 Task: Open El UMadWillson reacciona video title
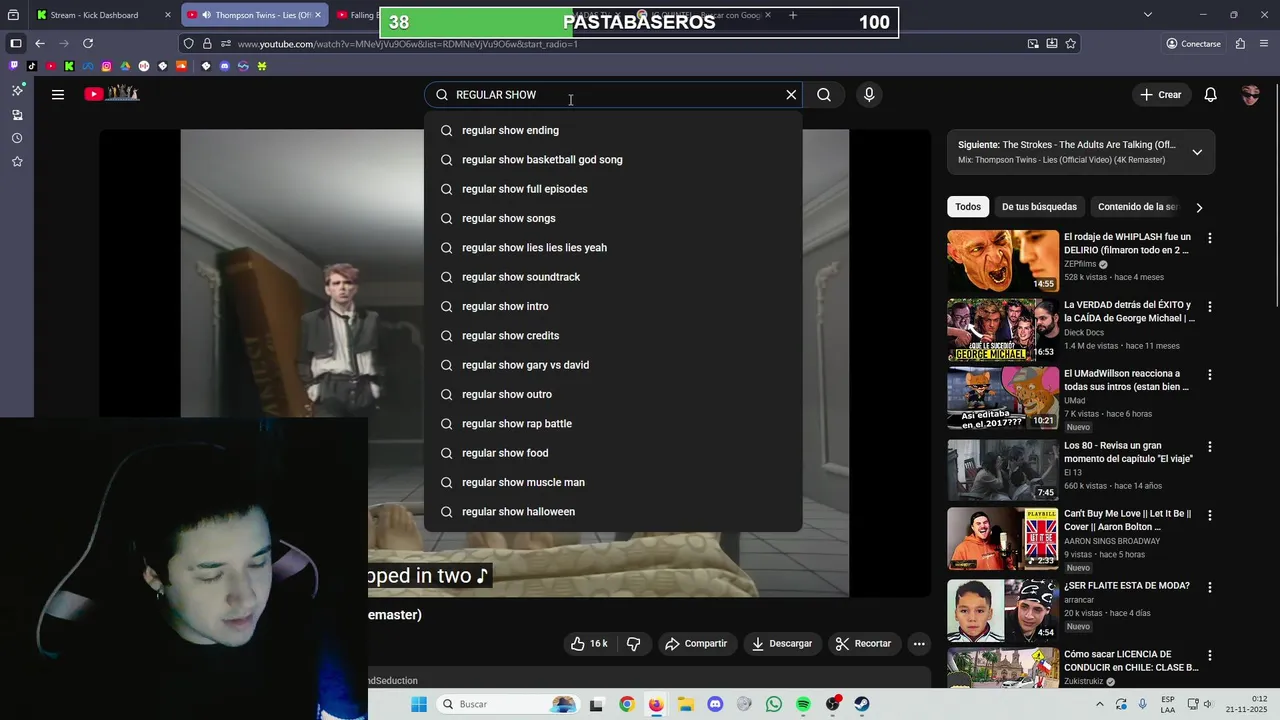(x=1127, y=380)
